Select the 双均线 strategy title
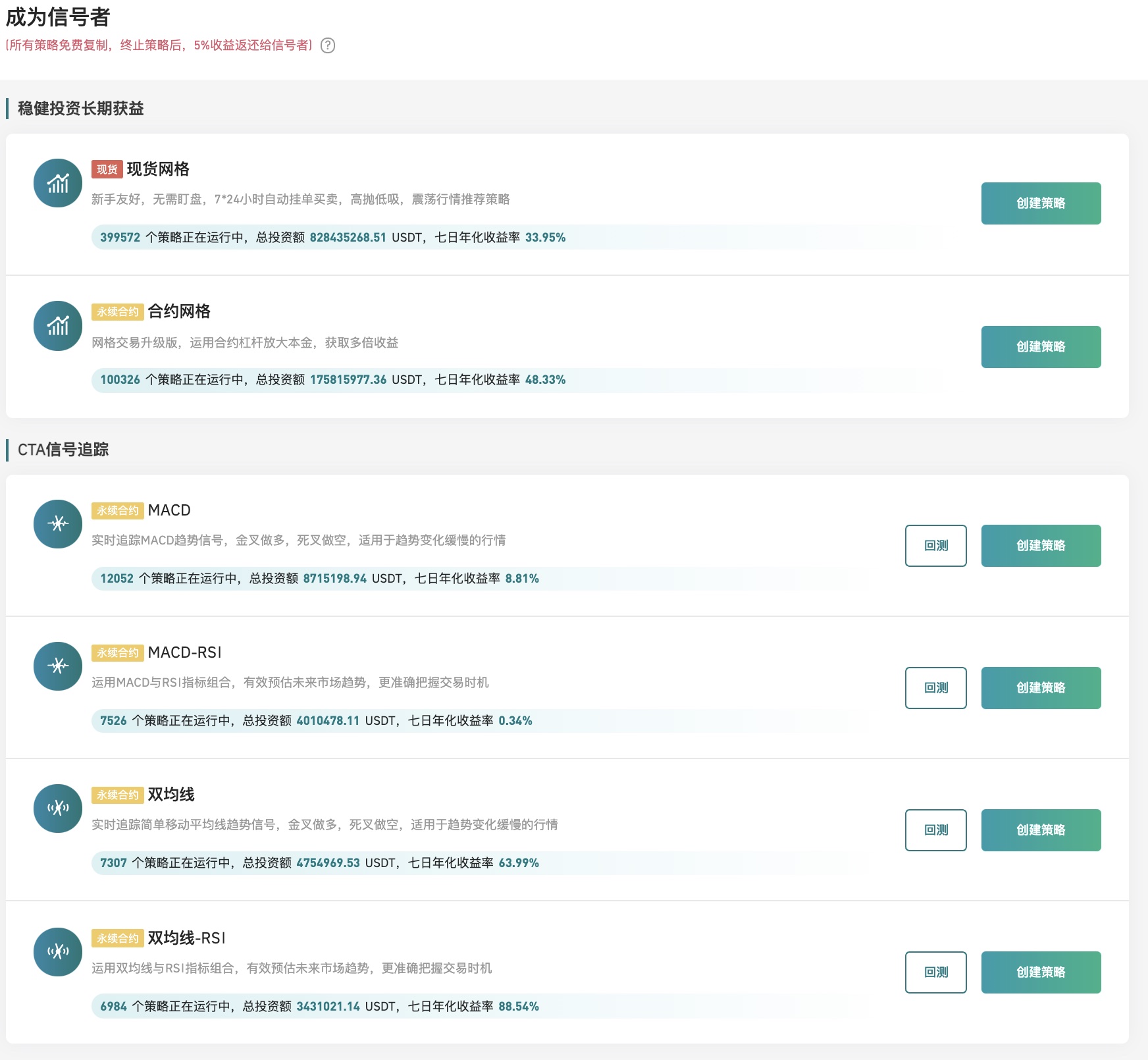1148x1060 pixels. tap(171, 795)
